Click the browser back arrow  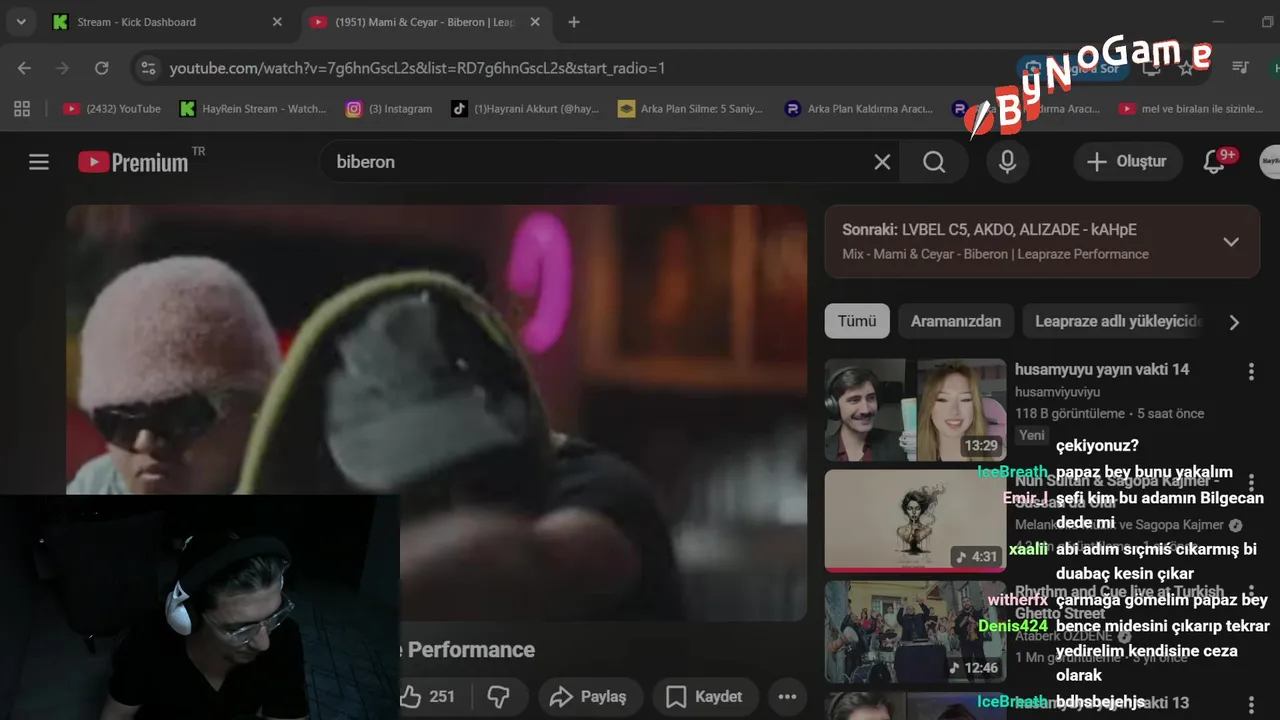(24, 68)
